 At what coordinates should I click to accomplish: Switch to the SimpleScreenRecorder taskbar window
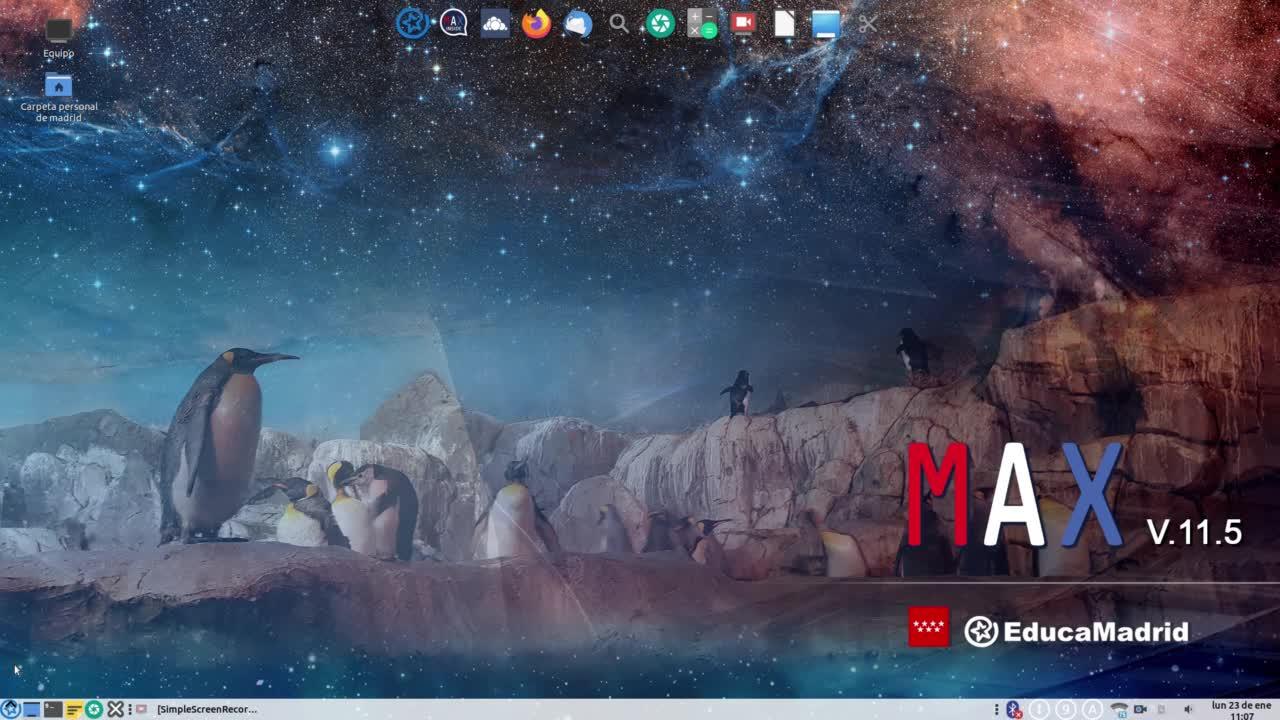coord(198,709)
